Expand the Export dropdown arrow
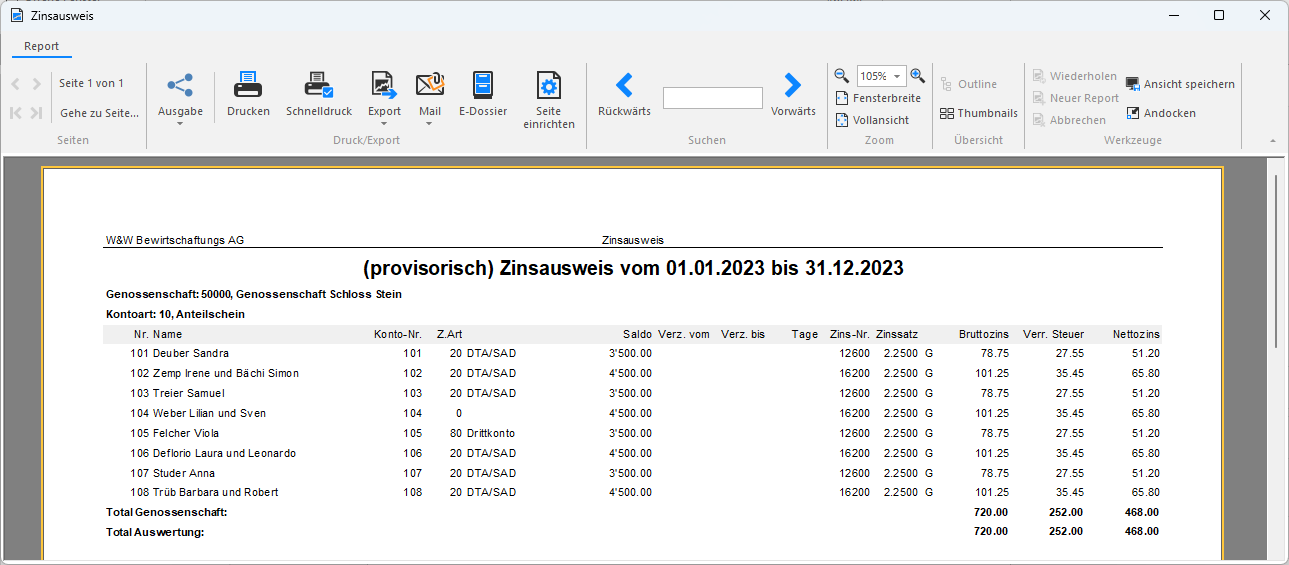Screen dimensions: 1289x565 point(384,124)
